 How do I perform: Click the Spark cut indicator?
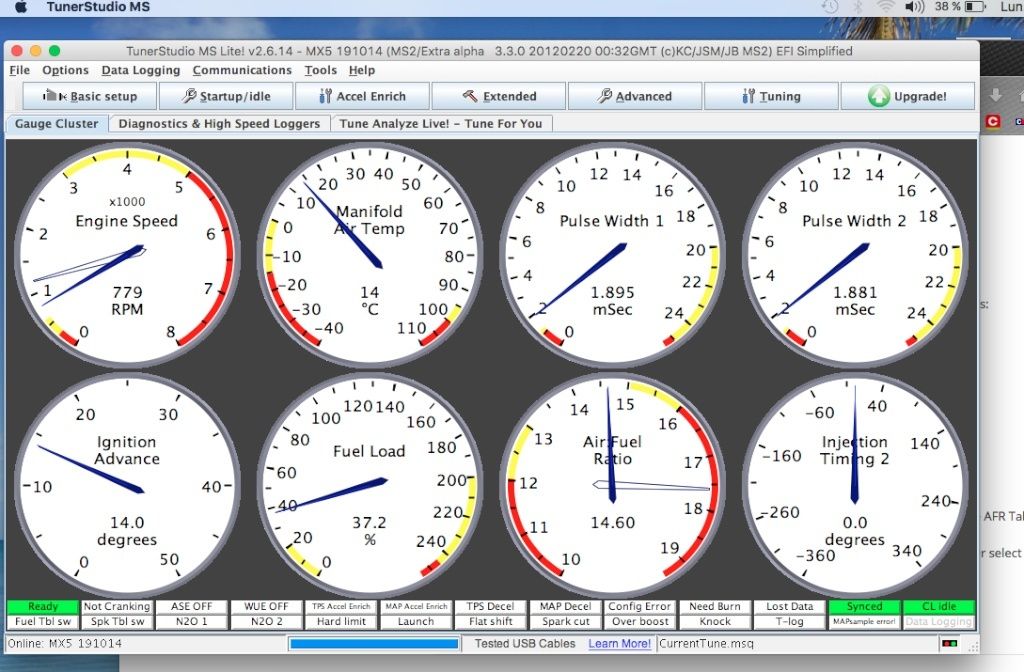[566, 622]
